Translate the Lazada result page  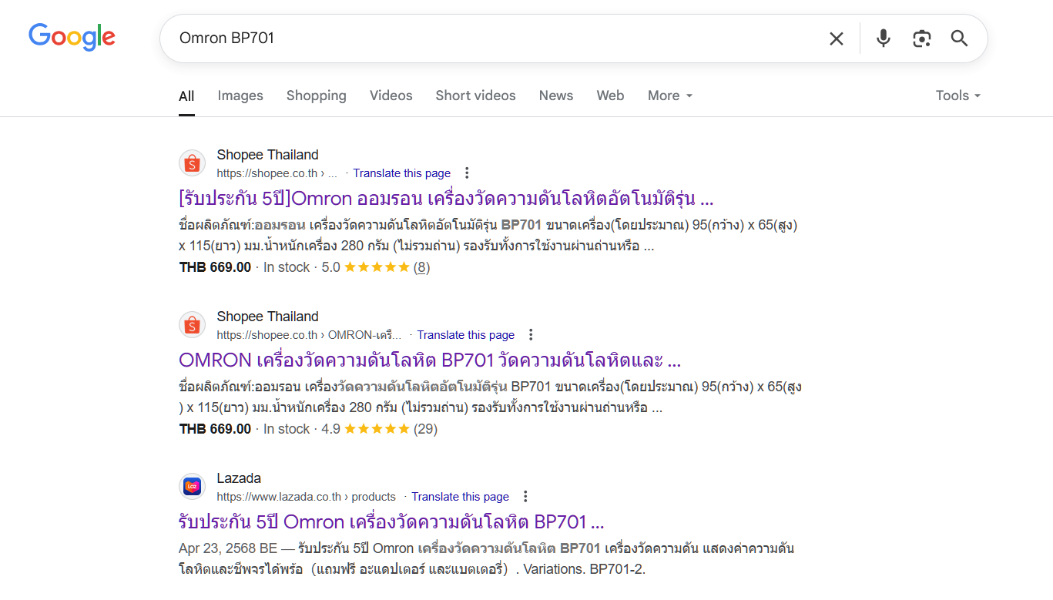pos(460,497)
